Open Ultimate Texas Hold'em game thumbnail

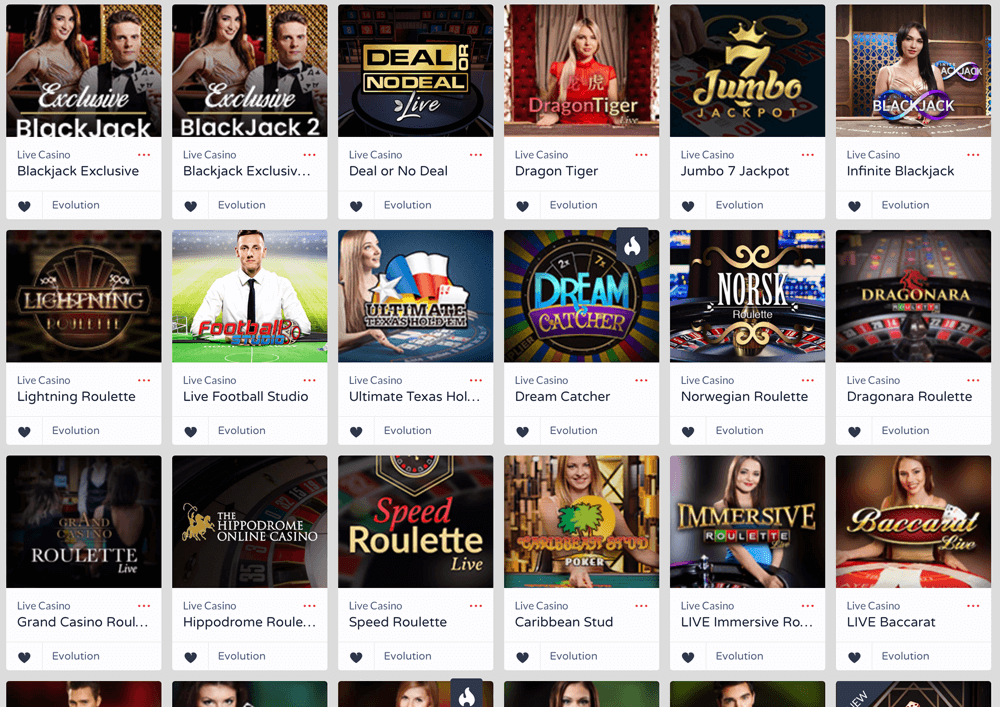(x=416, y=296)
